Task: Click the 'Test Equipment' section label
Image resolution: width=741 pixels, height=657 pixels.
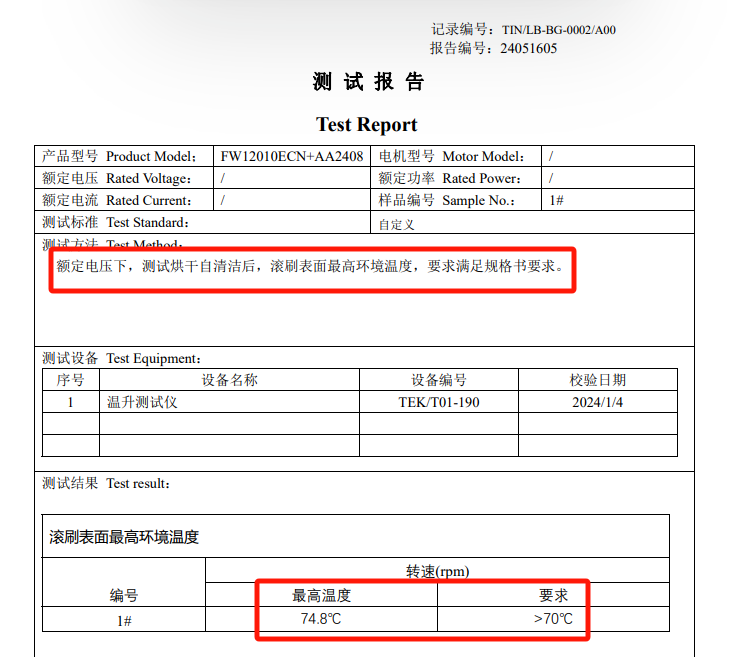Action: 121,358
